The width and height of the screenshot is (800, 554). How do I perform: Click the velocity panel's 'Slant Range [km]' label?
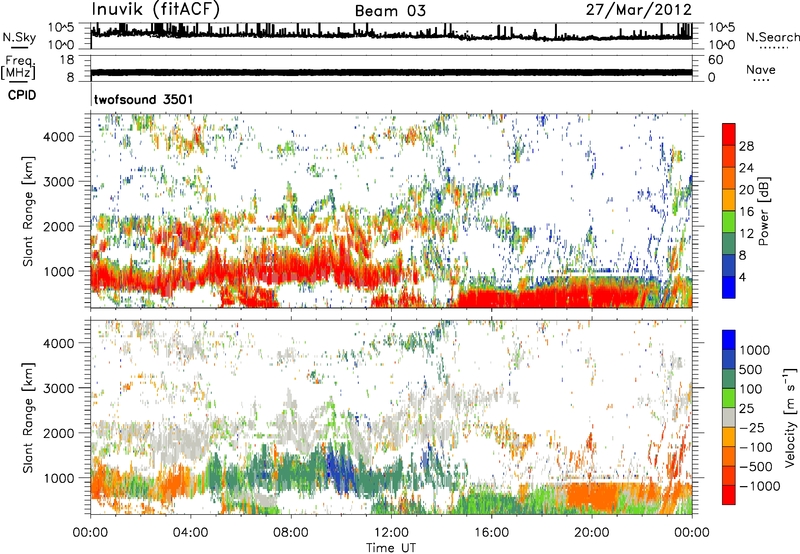click(x=28, y=418)
